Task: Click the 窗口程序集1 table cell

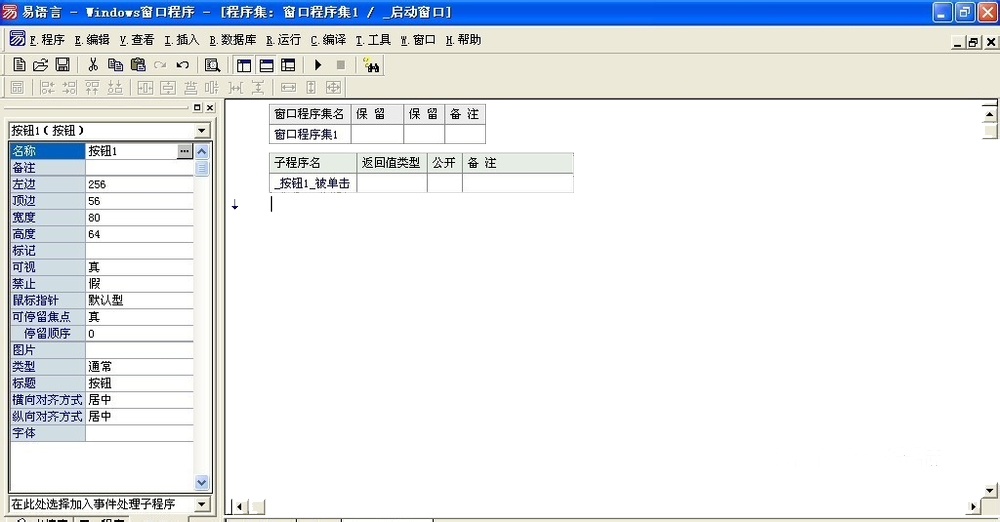Action: pos(310,134)
